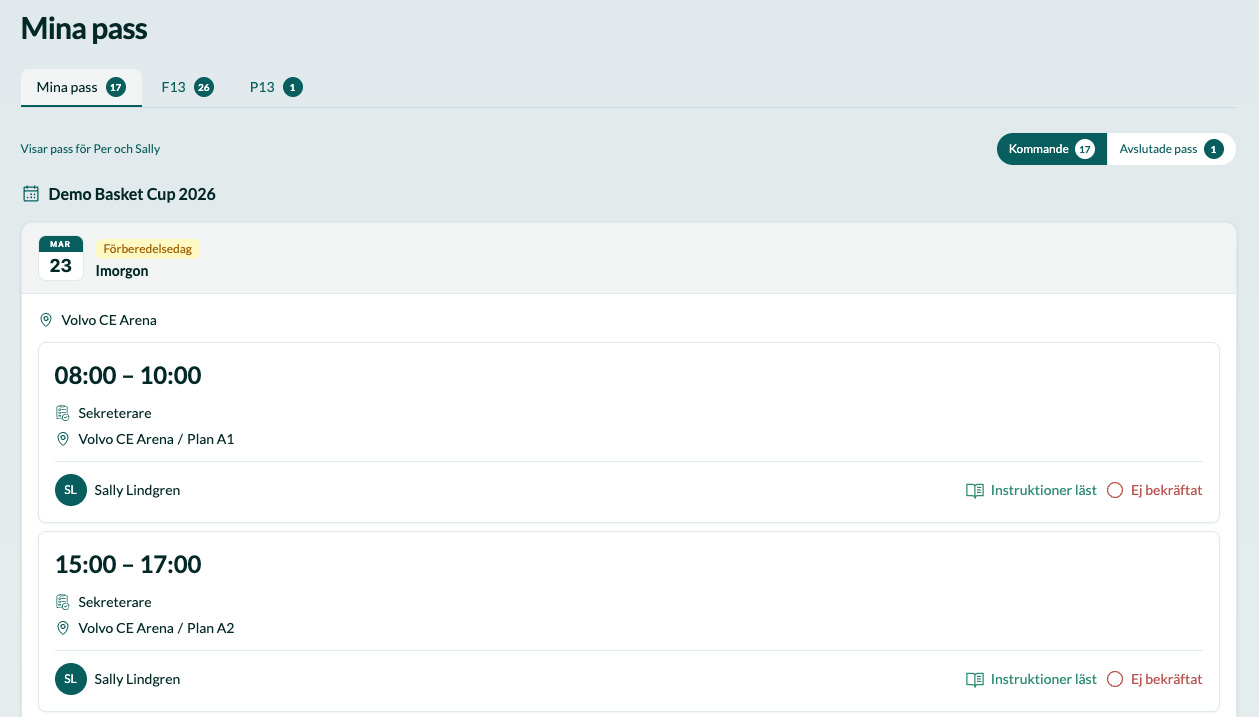Image resolution: width=1259 pixels, height=717 pixels.
Task: Click the location pin icon for Plan A1
Action: 63,439
